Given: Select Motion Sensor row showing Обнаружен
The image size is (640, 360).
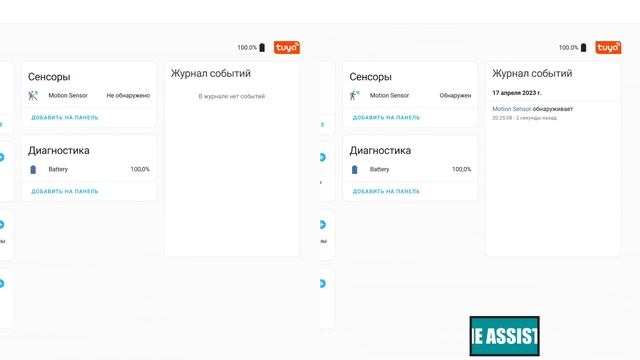Looking at the screenshot, I should (410, 96).
